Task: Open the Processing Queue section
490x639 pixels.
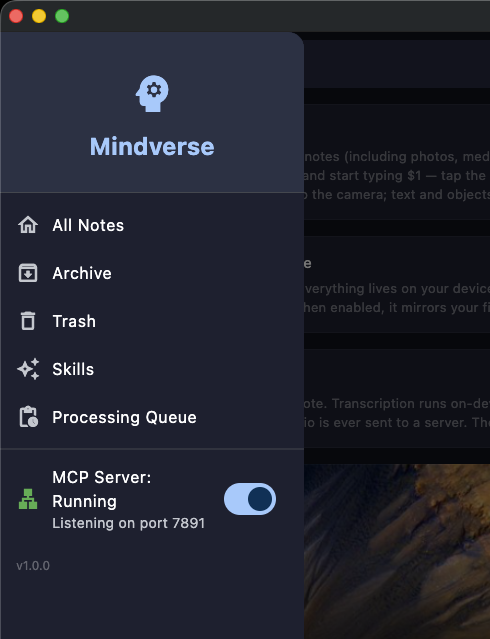Action: (152, 417)
